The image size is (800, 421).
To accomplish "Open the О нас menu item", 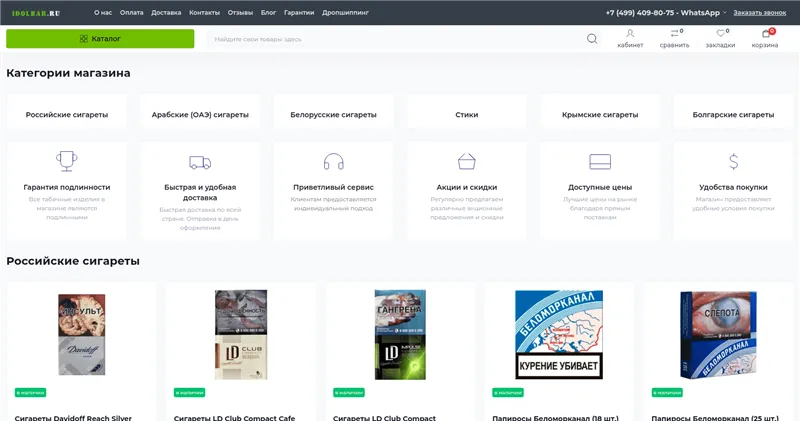I will [x=103, y=13].
